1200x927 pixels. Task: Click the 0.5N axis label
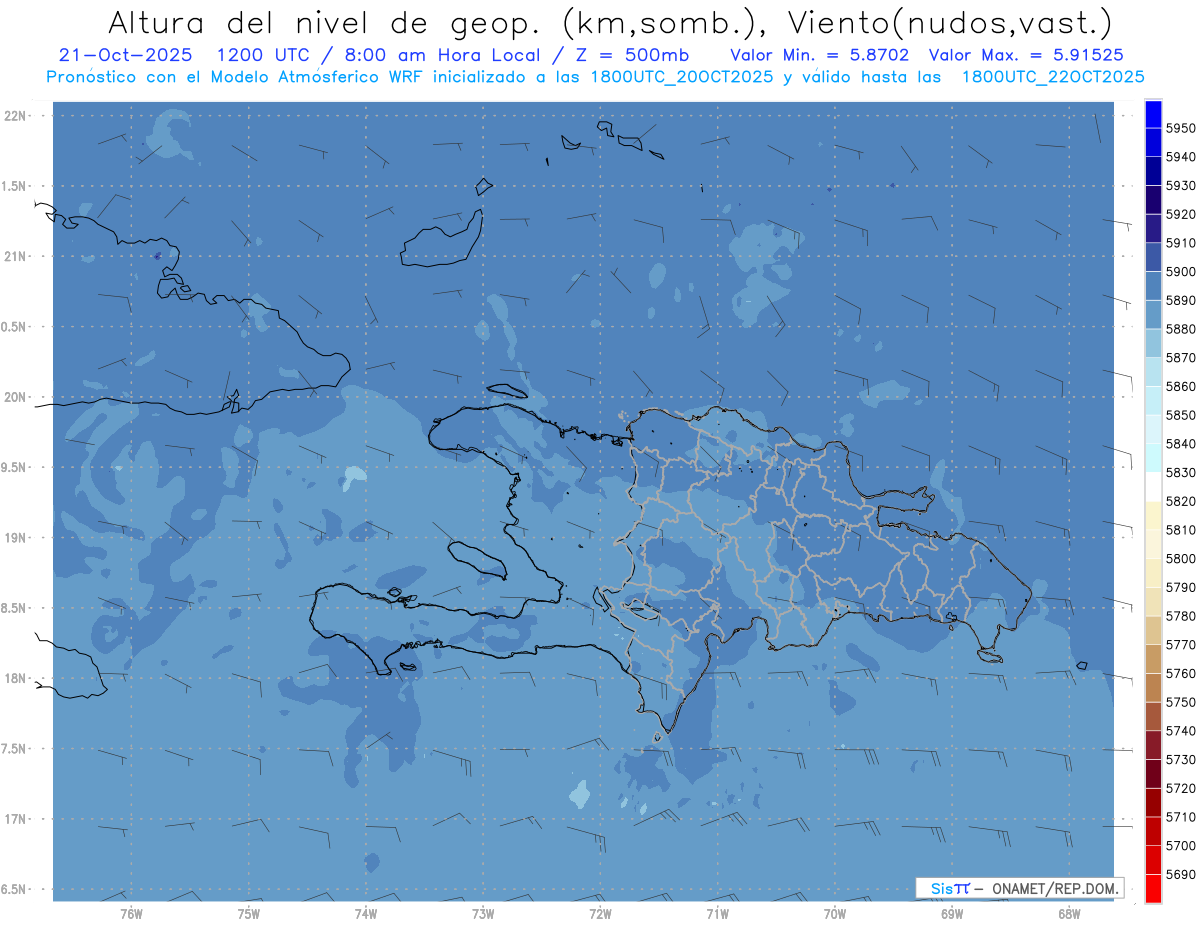[14, 328]
